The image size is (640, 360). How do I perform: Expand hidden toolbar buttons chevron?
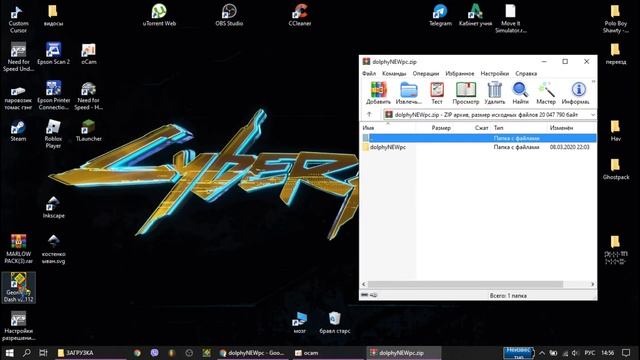[x=593, y=82]
